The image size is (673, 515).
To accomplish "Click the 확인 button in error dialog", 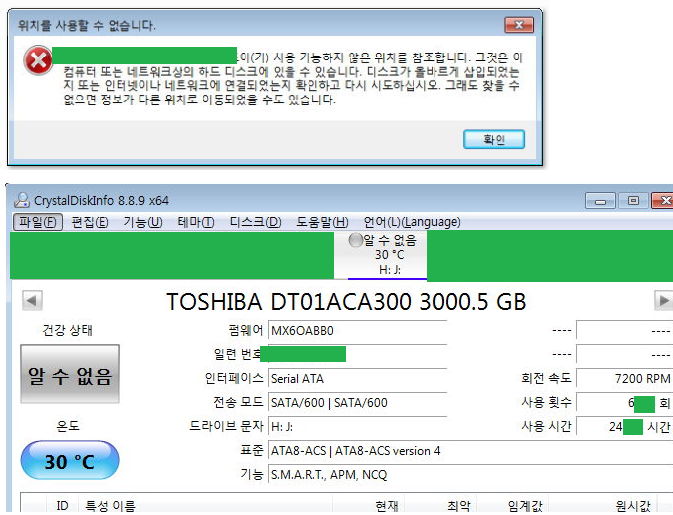I will pos(494,139).
